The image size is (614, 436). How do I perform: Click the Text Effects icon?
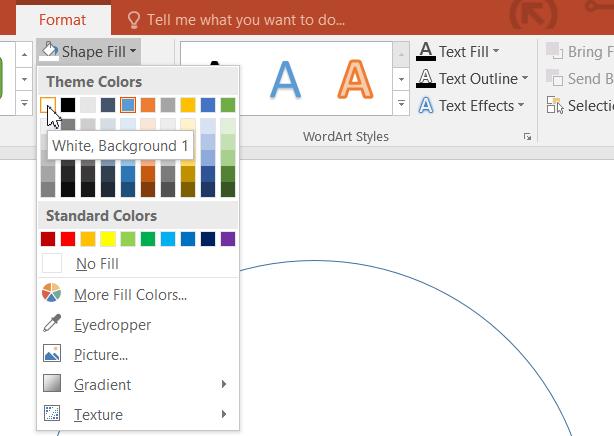click(x=426, y=104)
